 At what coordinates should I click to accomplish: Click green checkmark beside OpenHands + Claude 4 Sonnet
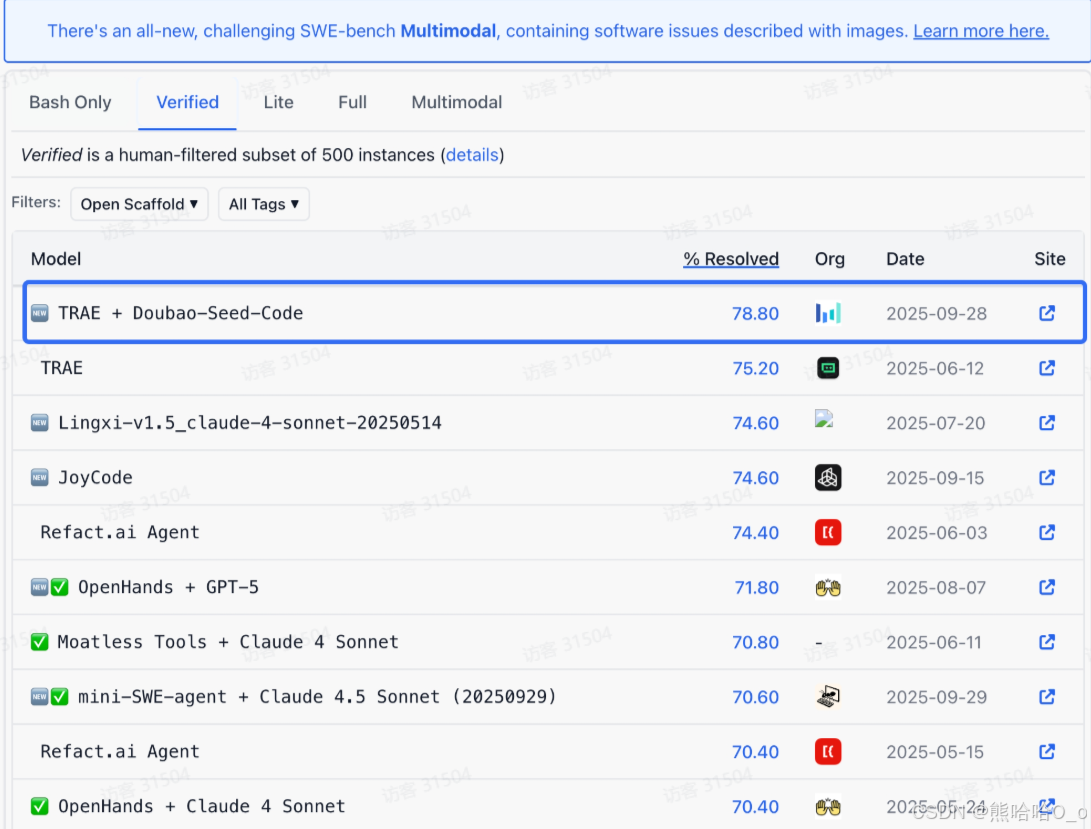pos(40,807)
